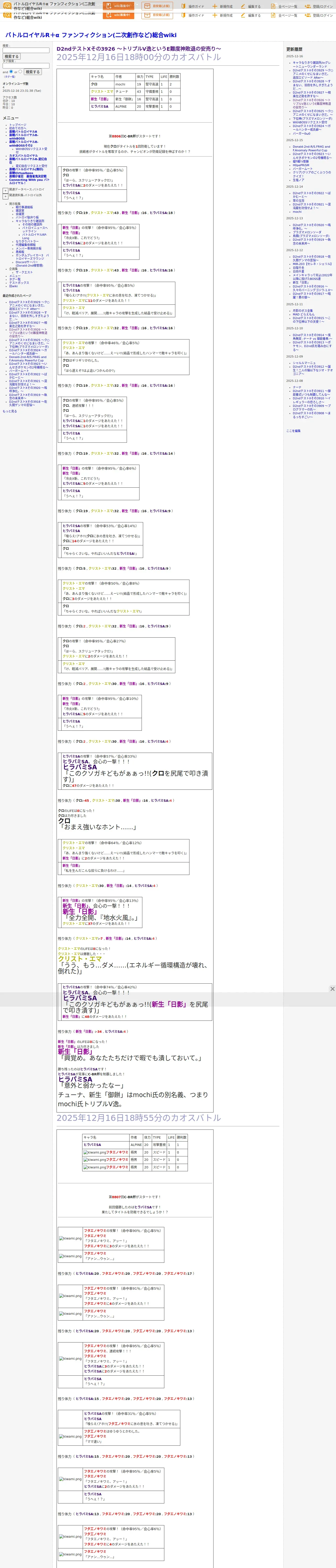Open トップページ in the menu
The height and width of the screenshot is (1568, 336).
18,125
